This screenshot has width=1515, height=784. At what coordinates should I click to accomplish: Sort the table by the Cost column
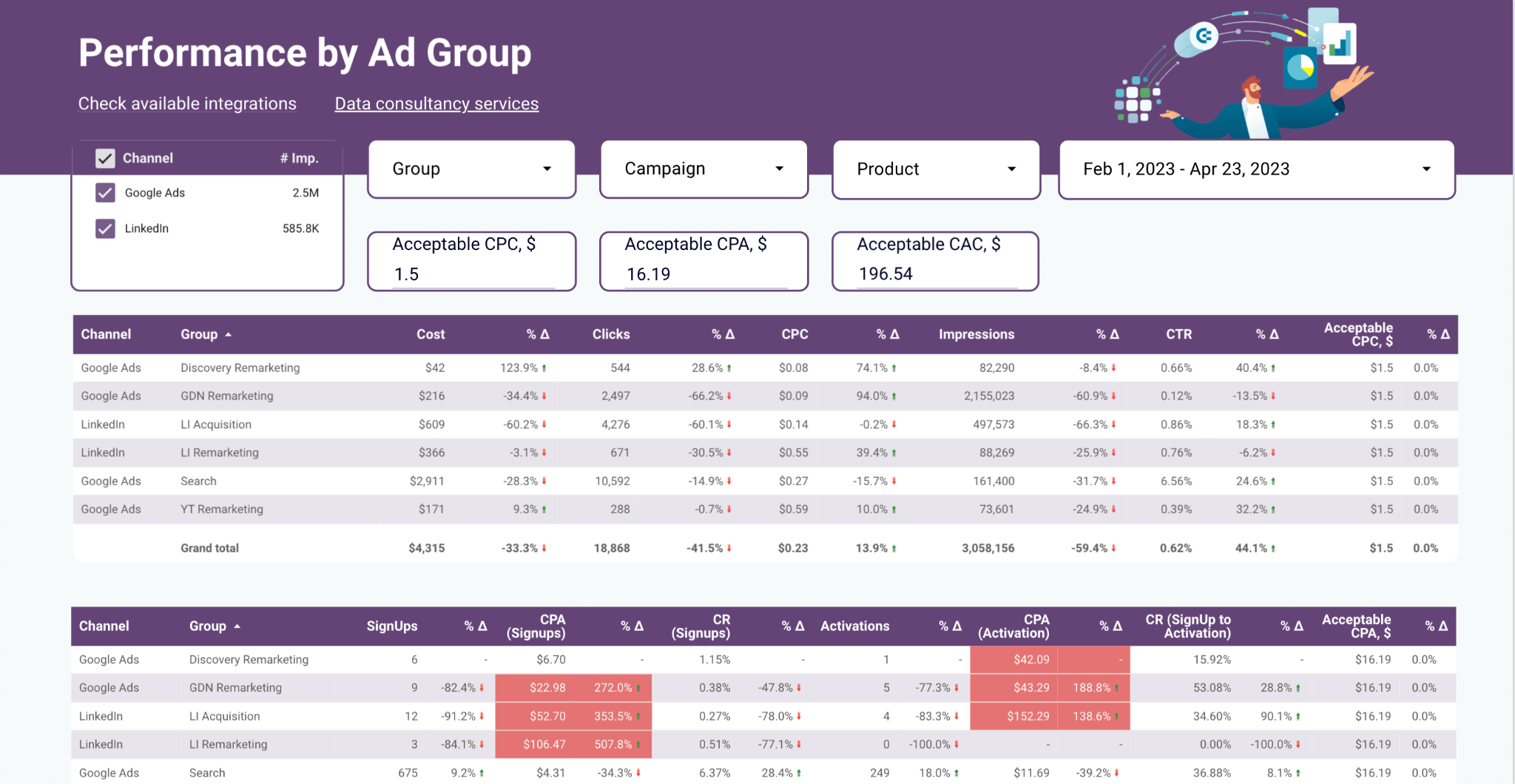(431, 334)
